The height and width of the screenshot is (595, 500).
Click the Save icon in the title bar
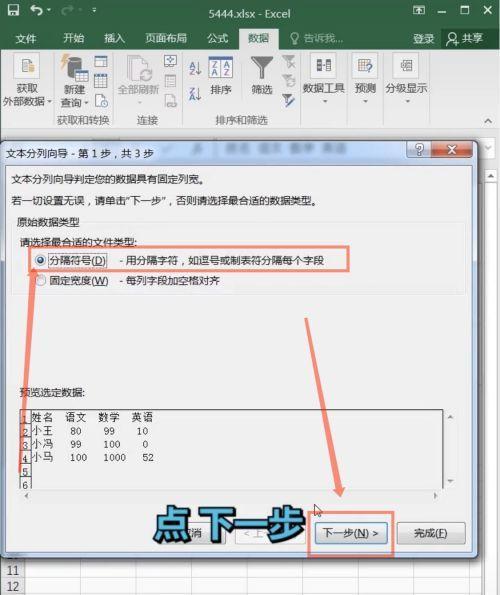click(14, 10)
